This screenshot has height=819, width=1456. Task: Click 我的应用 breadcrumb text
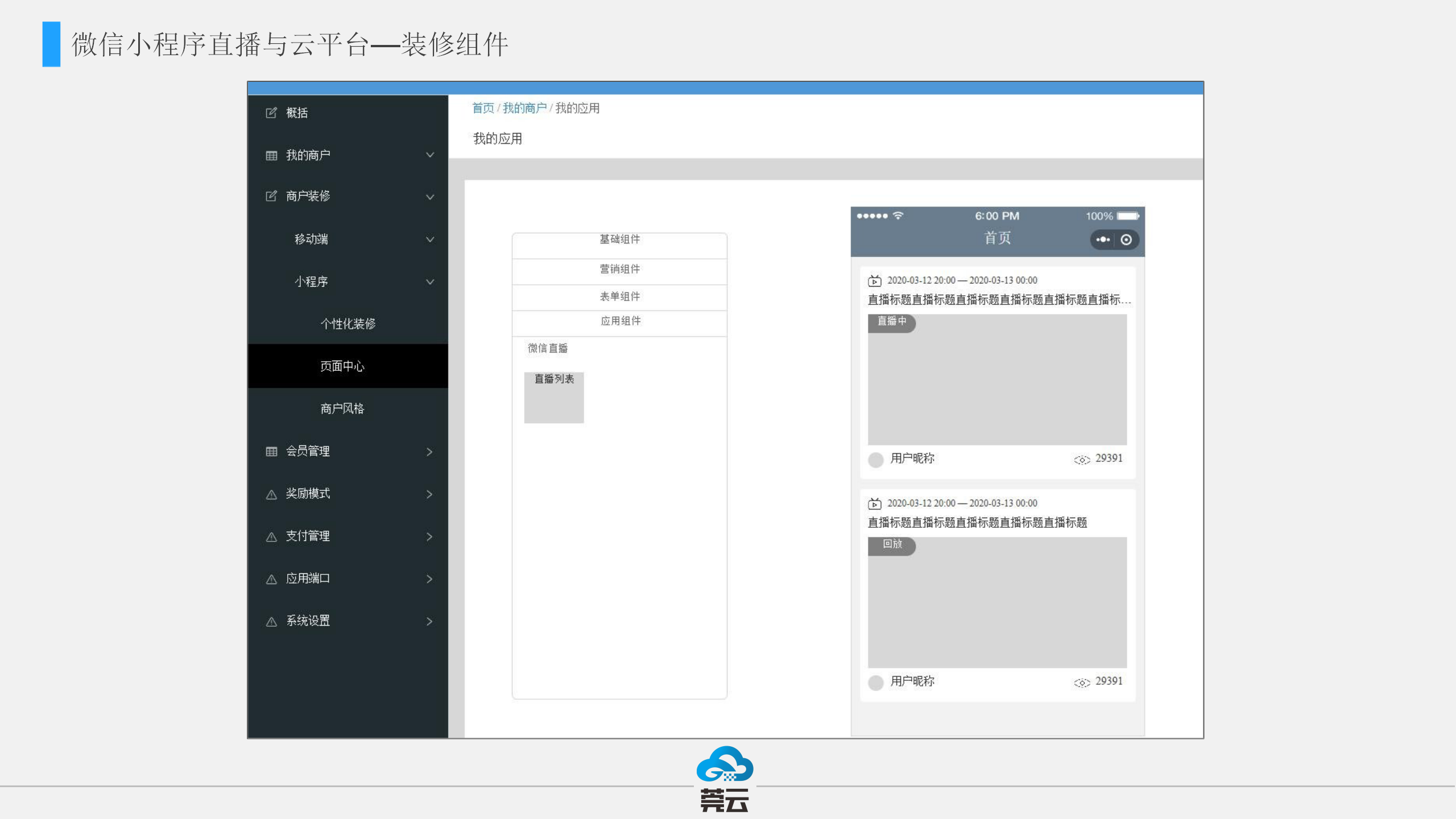(577, 108)
